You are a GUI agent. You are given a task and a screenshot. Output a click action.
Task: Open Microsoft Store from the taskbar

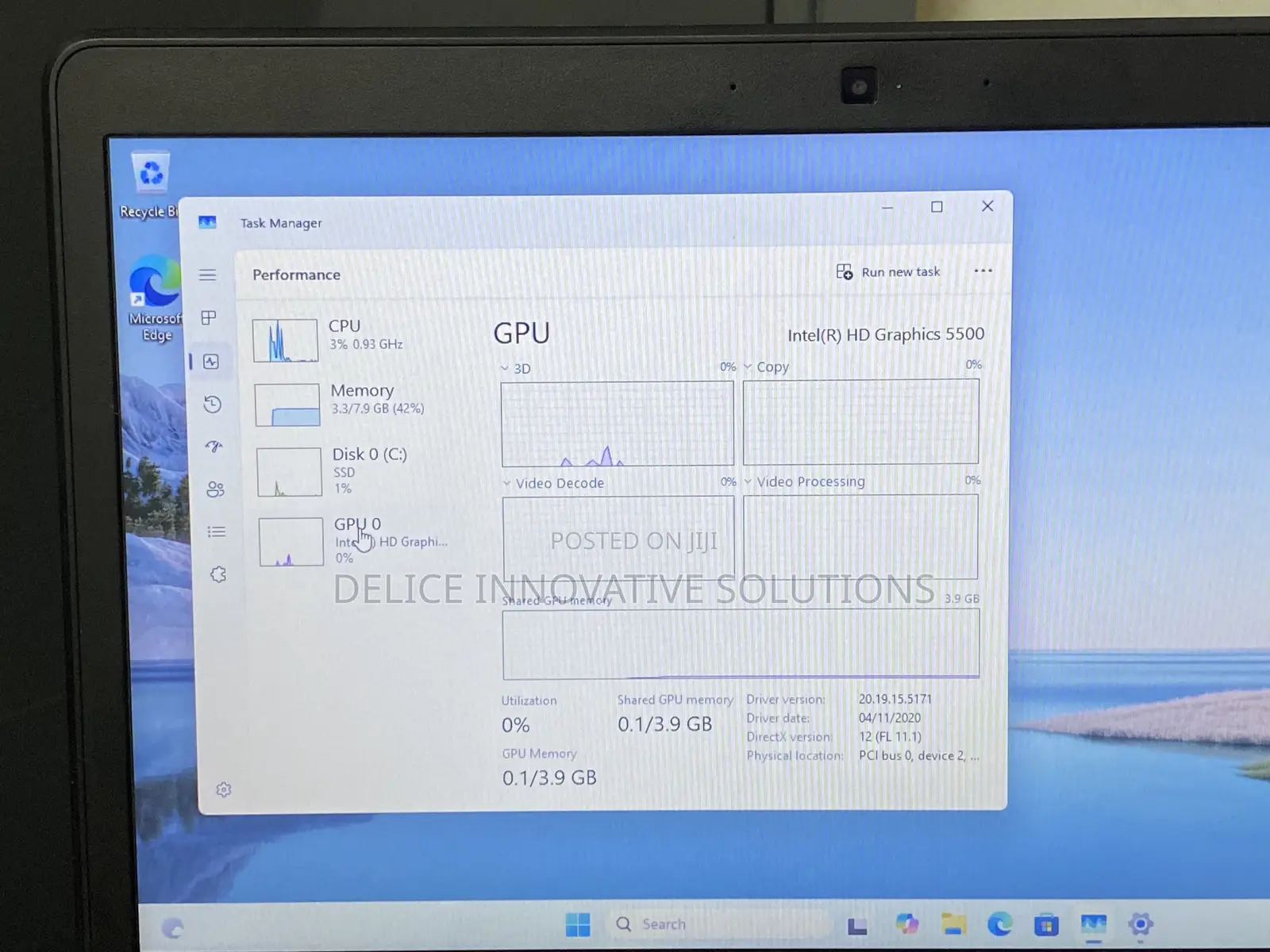(x=1046, y=925)
